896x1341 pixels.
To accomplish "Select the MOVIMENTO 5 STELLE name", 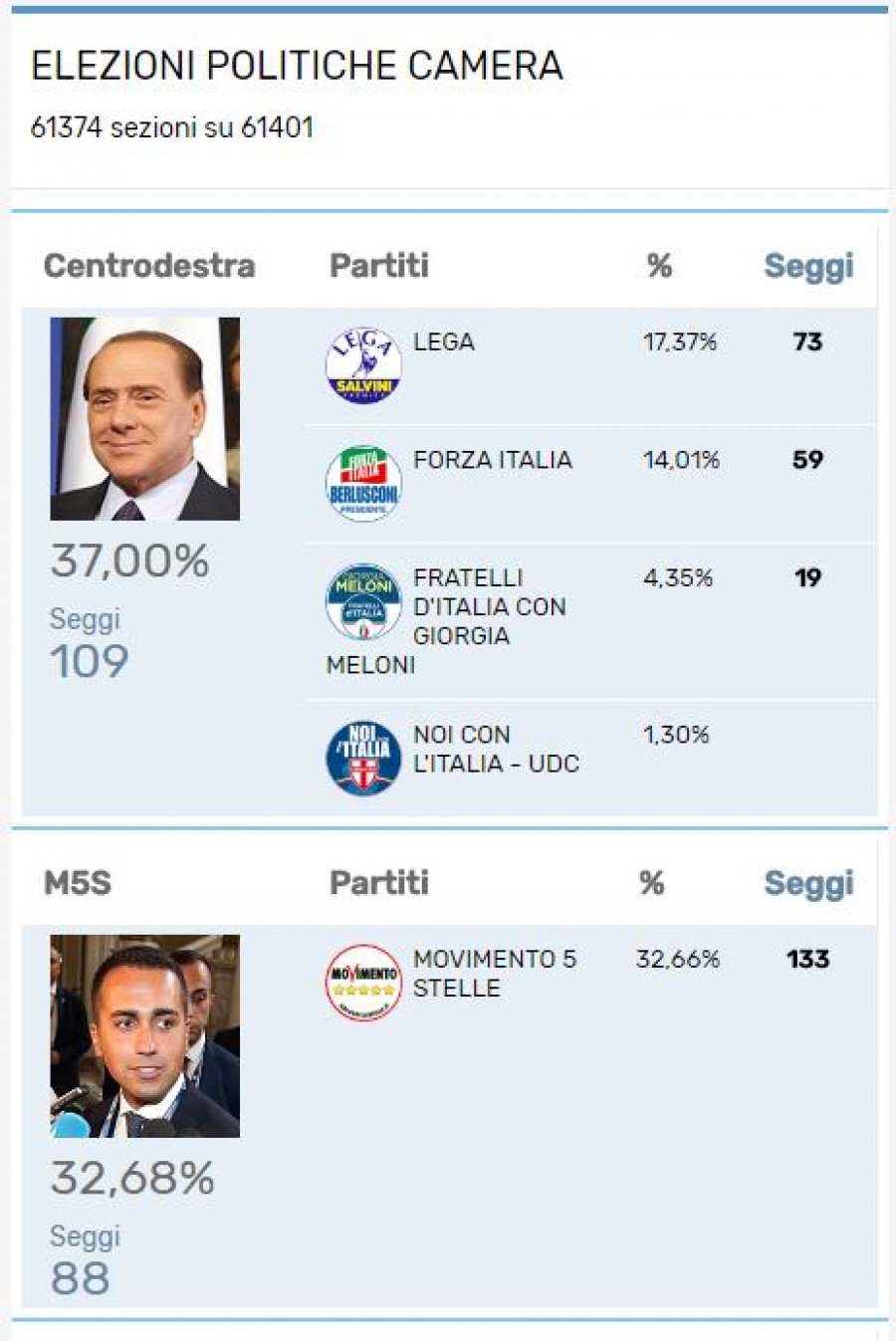I will point(494,974).
